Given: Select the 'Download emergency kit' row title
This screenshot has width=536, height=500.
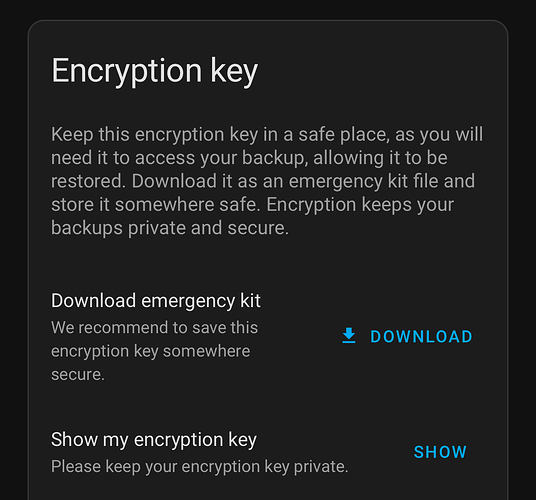Looking at the screenshot, I should tap(156, 301).
